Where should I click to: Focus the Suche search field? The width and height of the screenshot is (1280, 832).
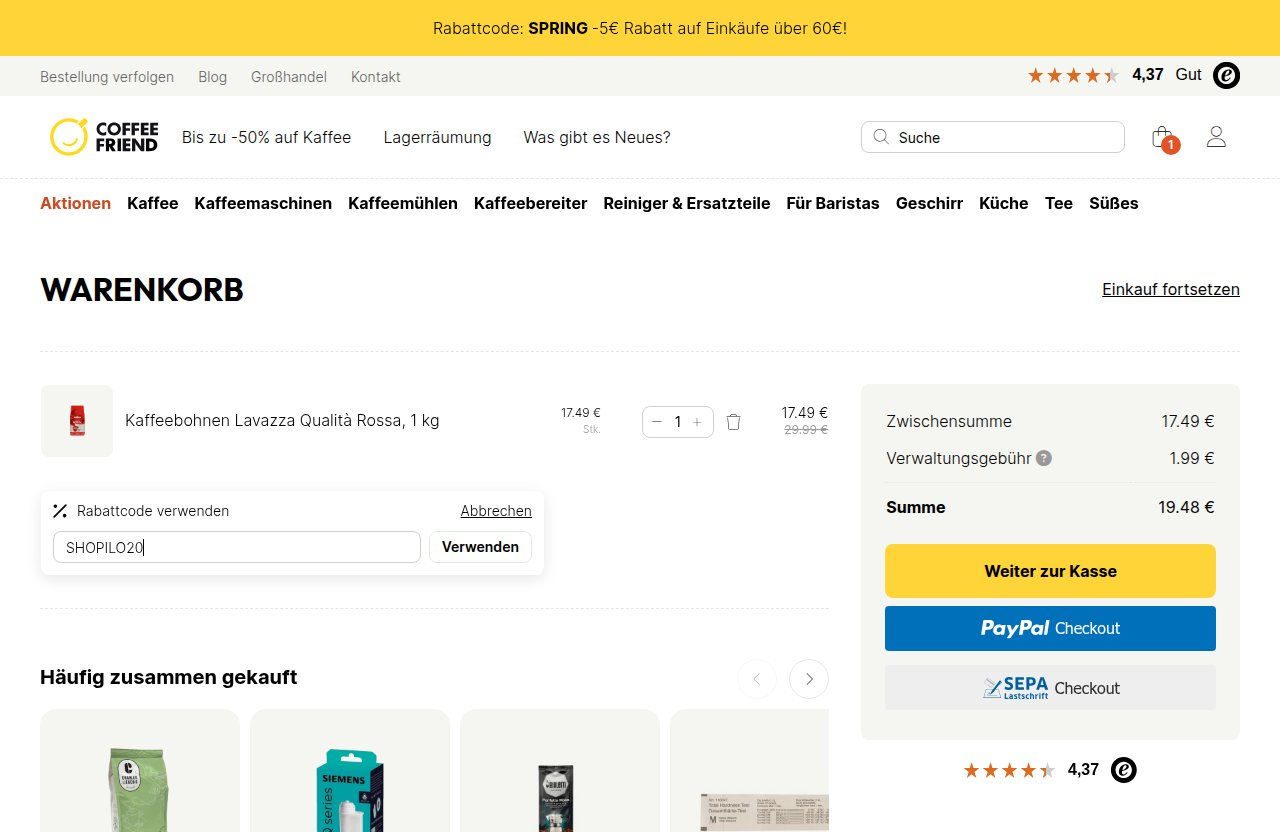tap(993, 137)
